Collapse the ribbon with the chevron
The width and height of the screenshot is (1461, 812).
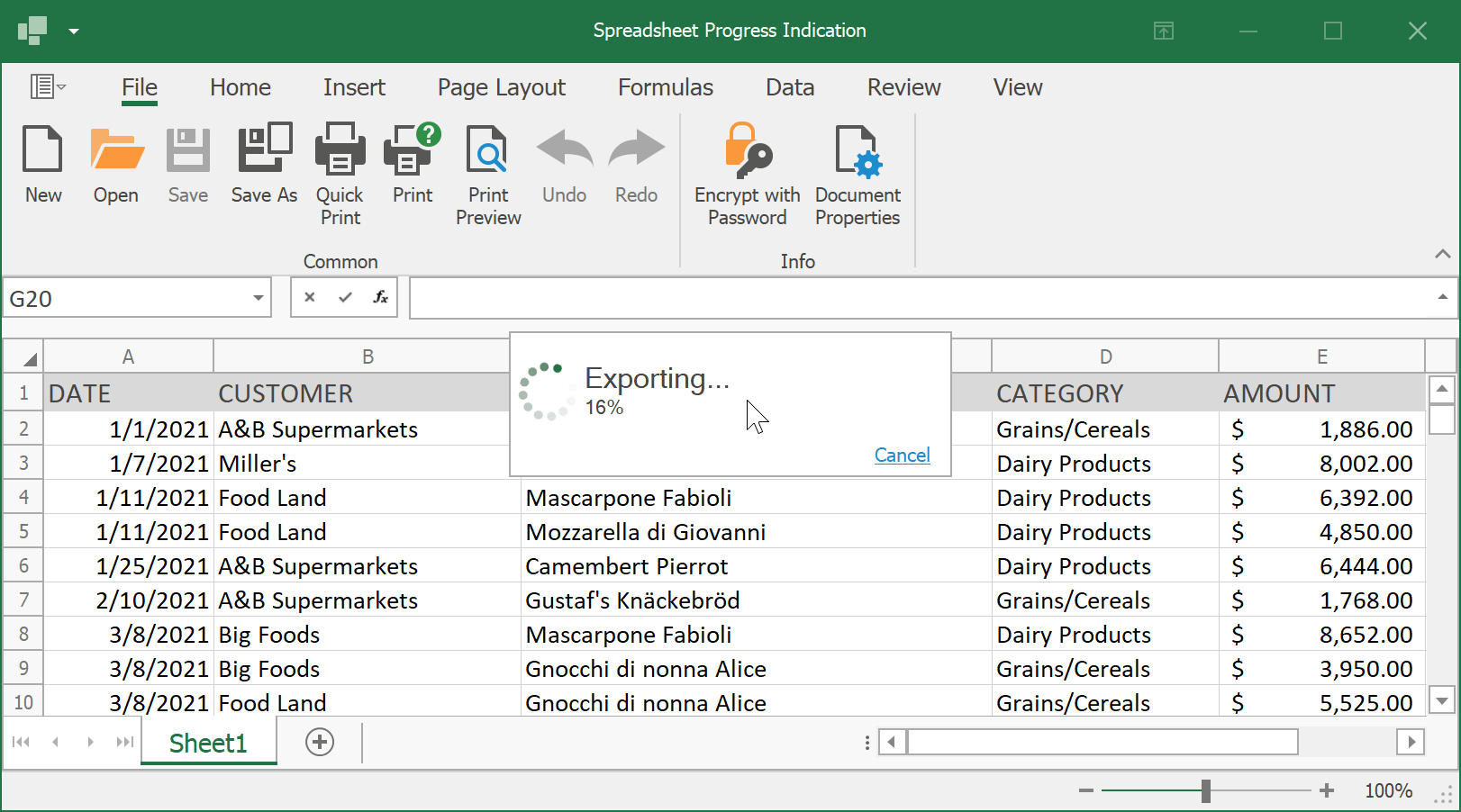pyautogui.click(x=1442, y=255)
